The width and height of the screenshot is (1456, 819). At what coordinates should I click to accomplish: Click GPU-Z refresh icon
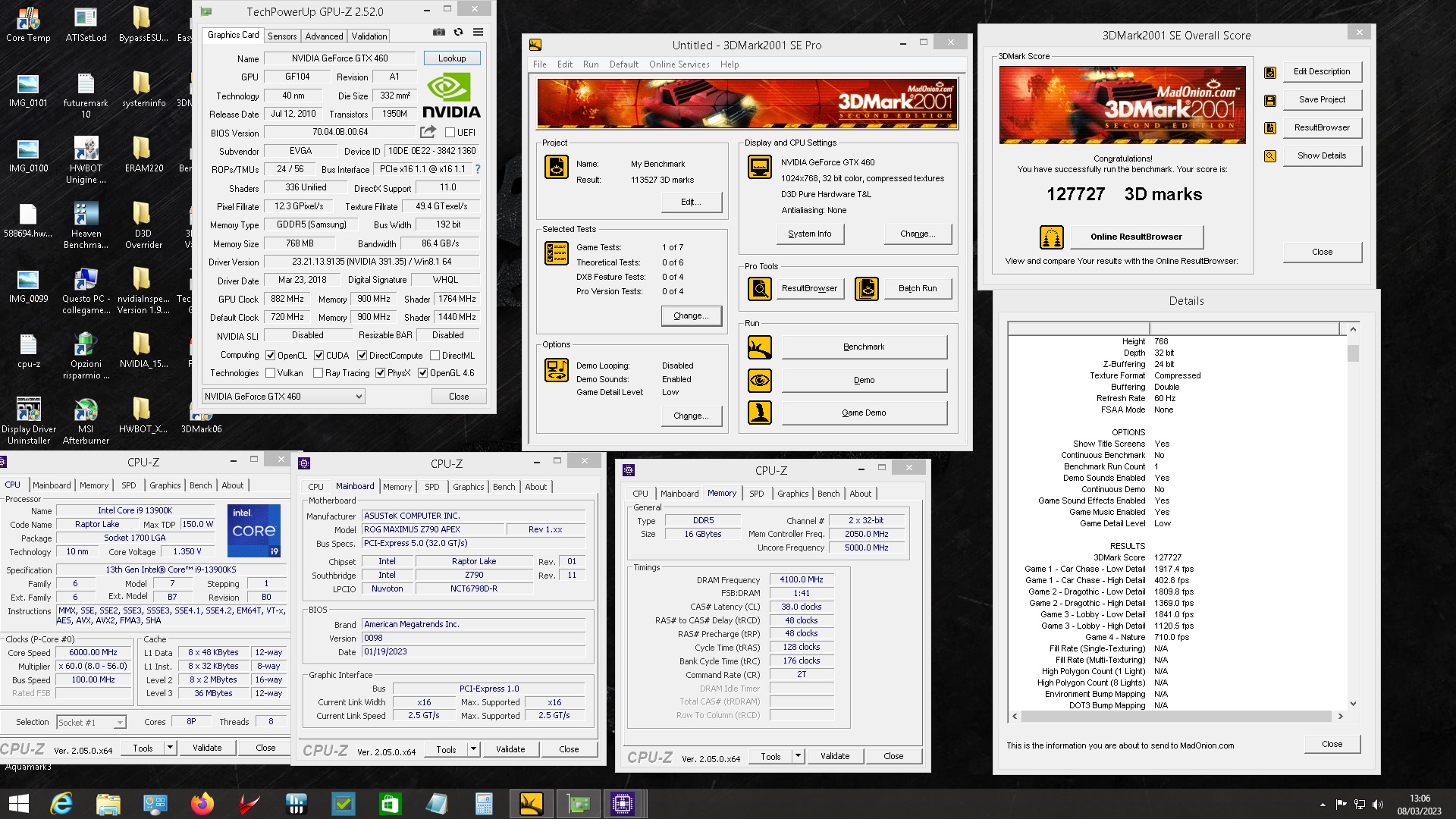pyautogui.click(x=458, y=33)
